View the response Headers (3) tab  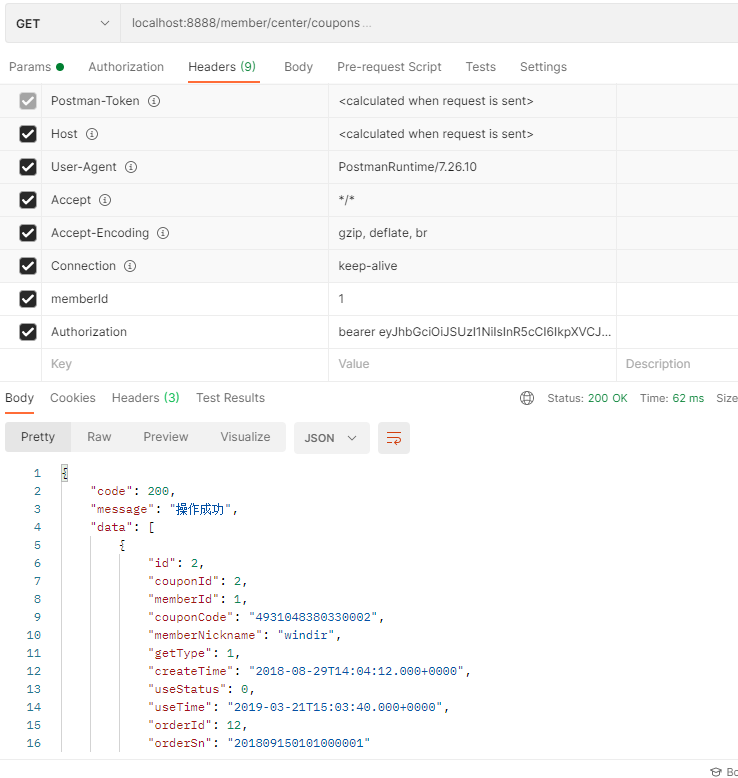coord(145,398)
